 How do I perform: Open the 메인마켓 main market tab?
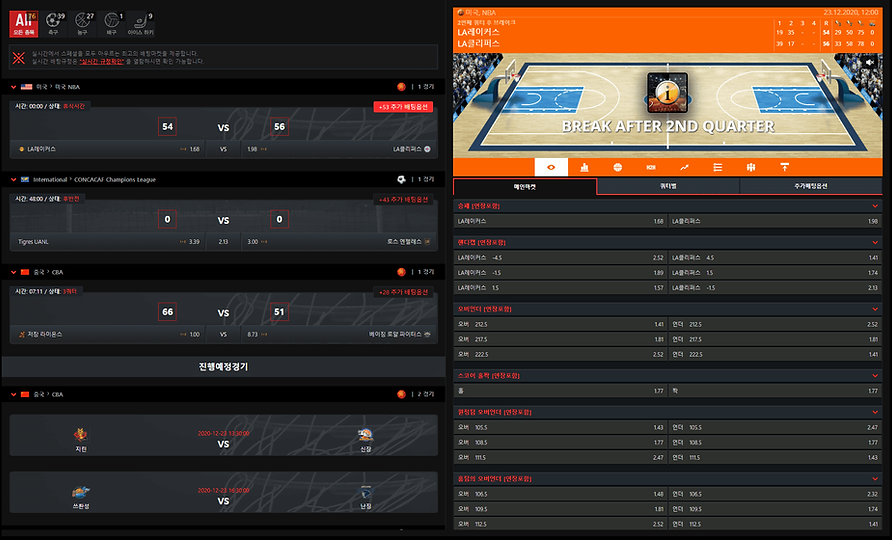[525, 187]
